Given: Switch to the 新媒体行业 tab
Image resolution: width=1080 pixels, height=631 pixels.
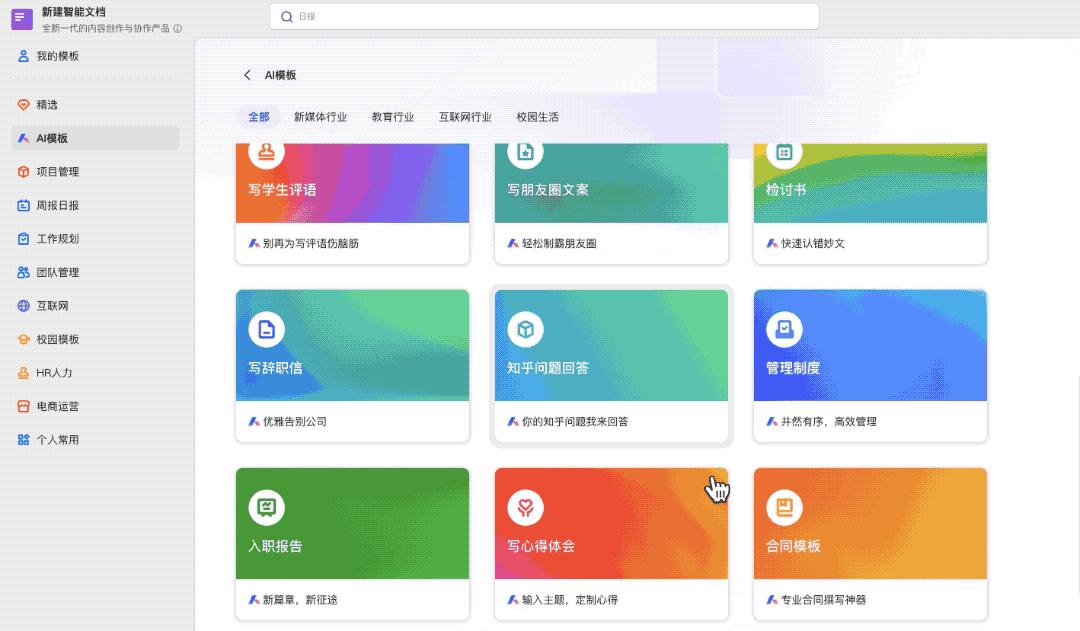Looking at the screenshot, I should click(320, 117).
